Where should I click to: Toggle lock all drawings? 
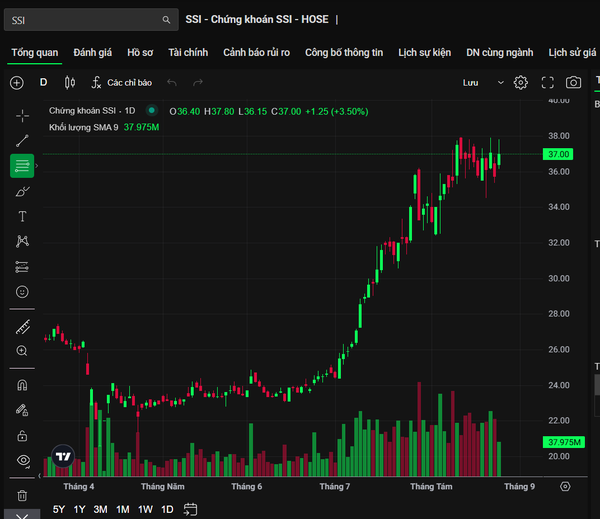pyautogui.click(x=22, y=436)
